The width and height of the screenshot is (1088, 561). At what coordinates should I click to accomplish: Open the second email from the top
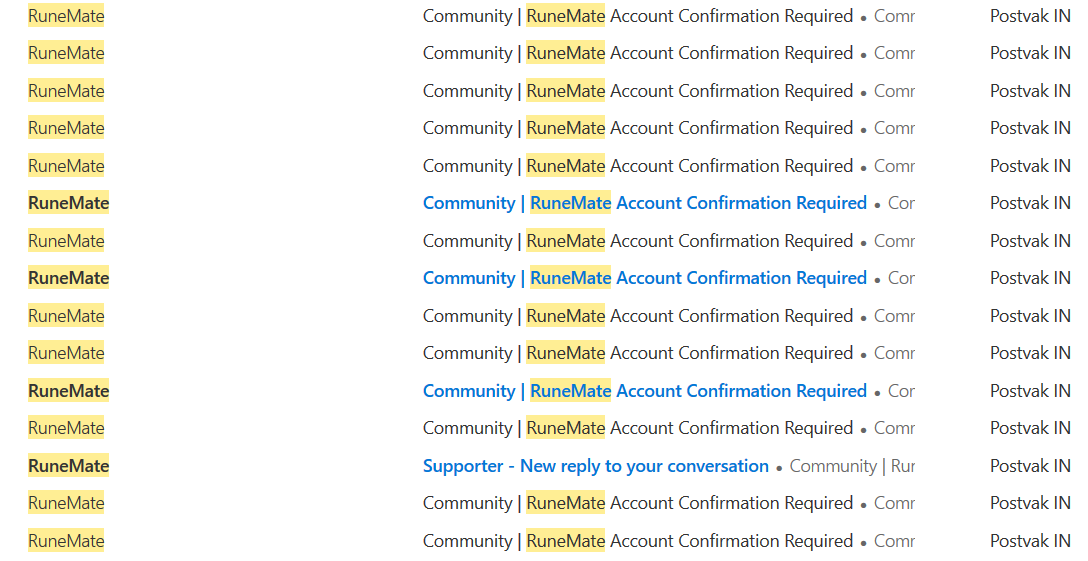click(x=637, y=53)
